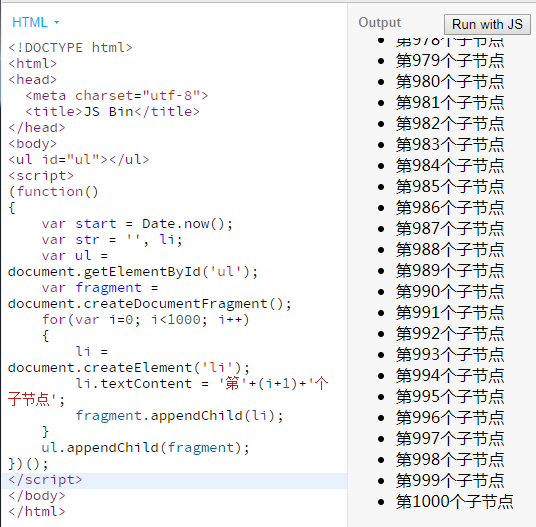Viewport: 536px width, 527px height.
Task: Click output item 第980个子节点
Action: pyautogui.click(x=450, y=82)
